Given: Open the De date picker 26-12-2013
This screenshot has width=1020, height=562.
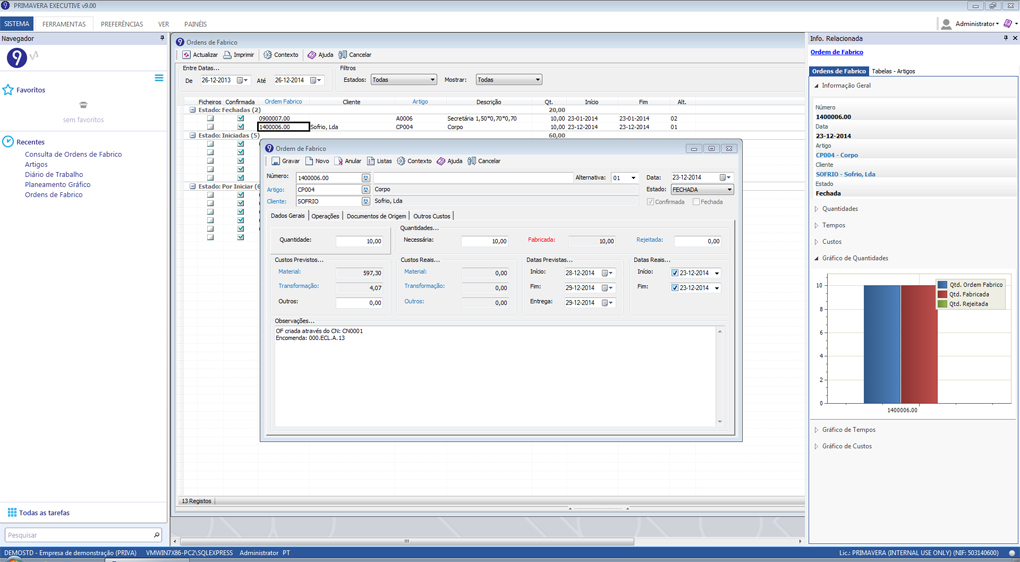Looking at the screenshot, I should pyautogui.click(x=242, y=81).
